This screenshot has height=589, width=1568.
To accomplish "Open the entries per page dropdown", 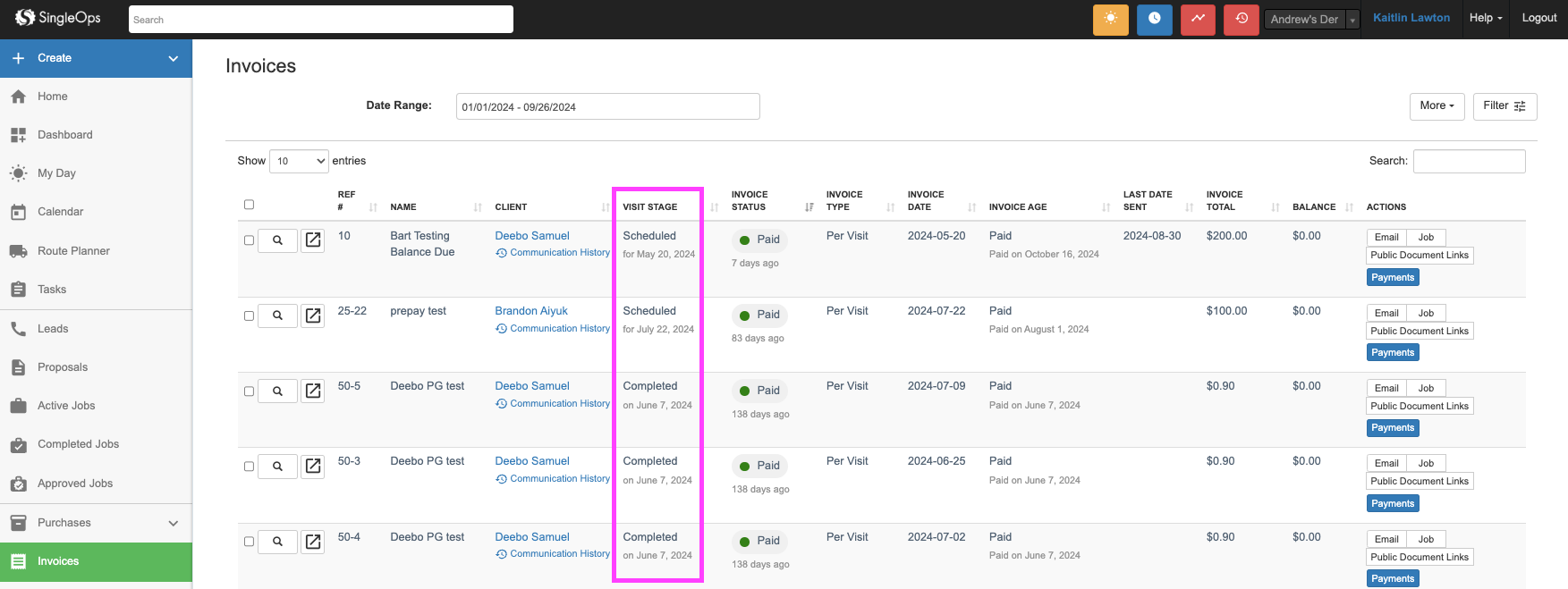I will (299, 161).
